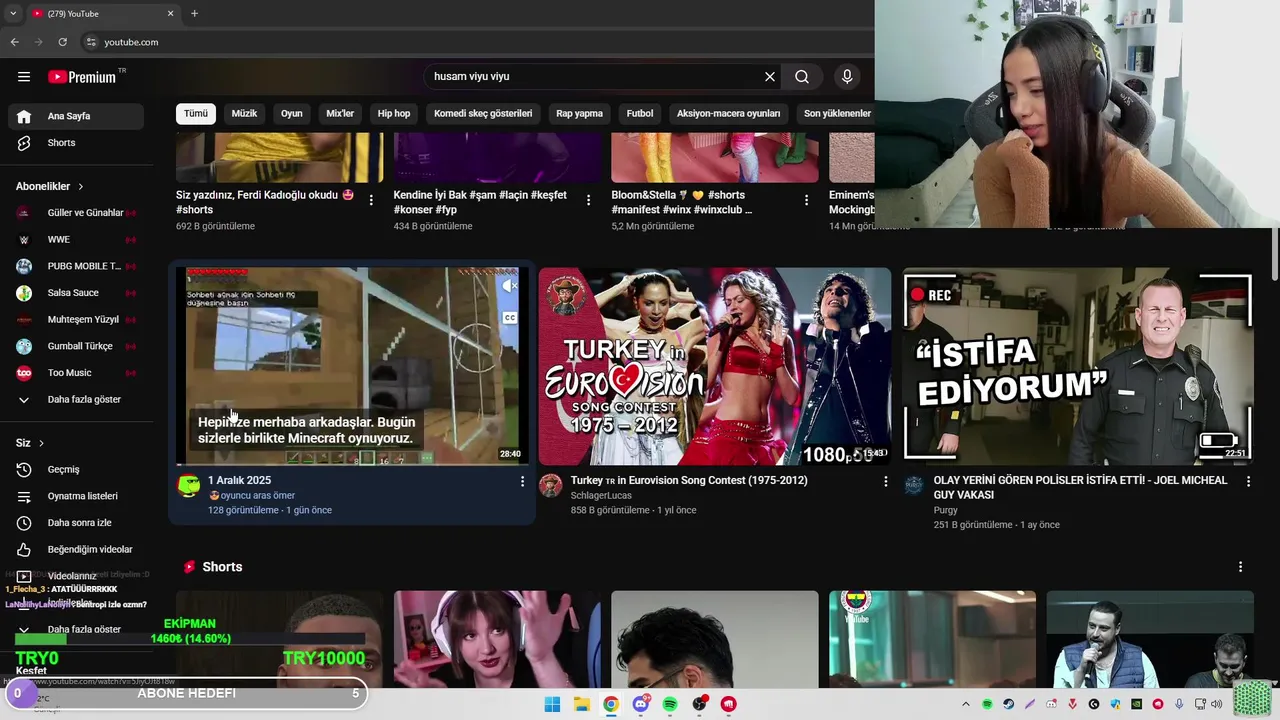The width and height of the screenshot is (1280, 720).
Task: Select the Aksiyon-macera oyunları chip
Action: [x=728, y=113]
